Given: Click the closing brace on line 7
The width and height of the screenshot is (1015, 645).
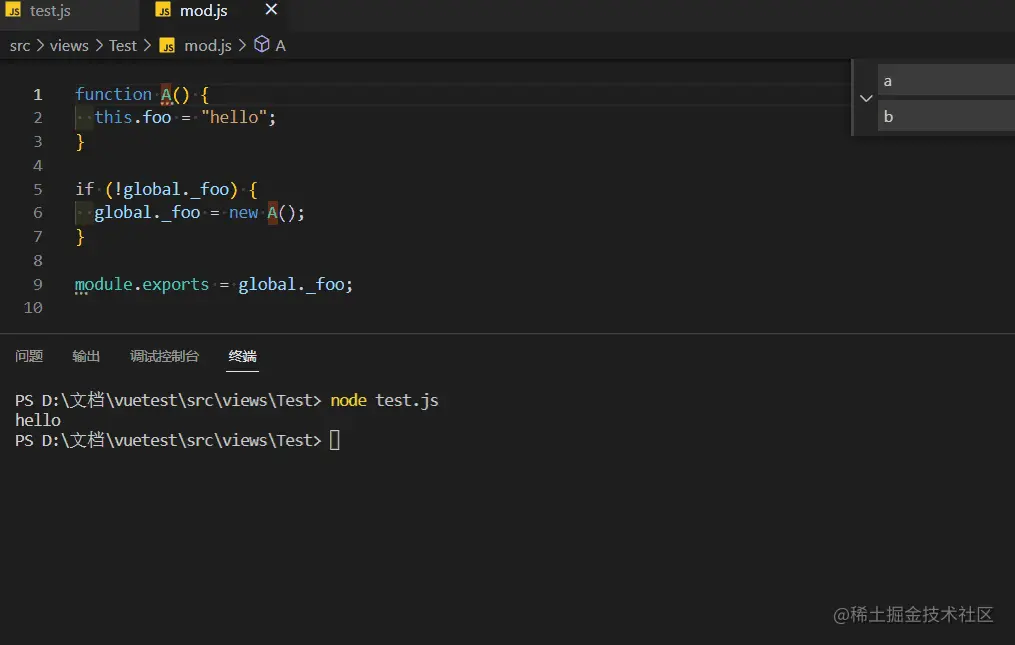Looking at the screenshot, I should pos(80,236).
